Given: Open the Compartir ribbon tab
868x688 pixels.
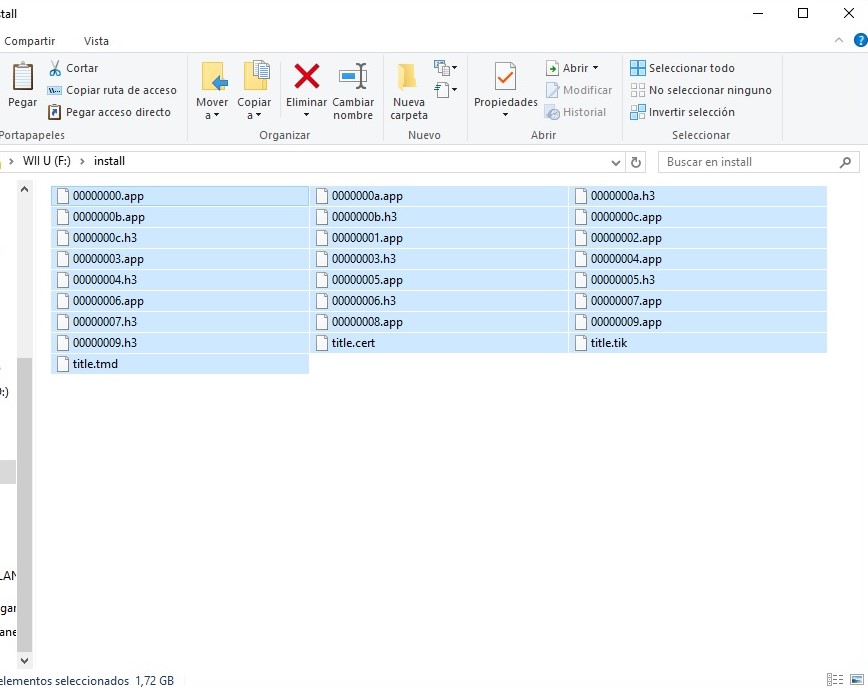Looking at the screenshot, I should click(x=30, y=41).
